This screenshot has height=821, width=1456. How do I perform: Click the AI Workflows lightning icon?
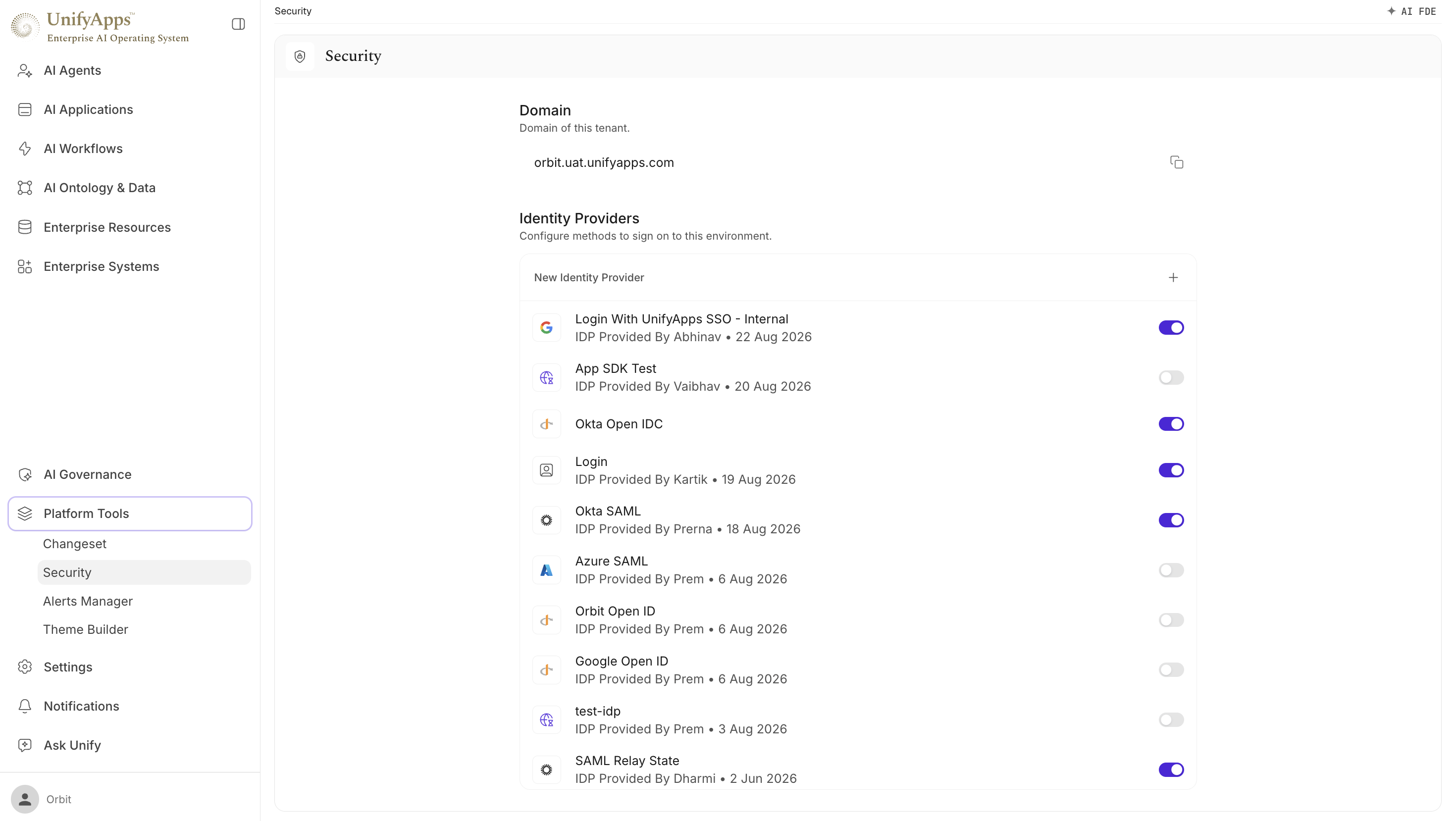click(25, 149)
